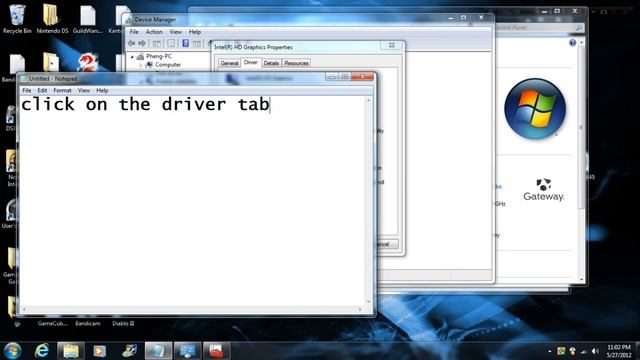
Task: Expand the Computer node in Device Manager
Action: tap(141, 65)
